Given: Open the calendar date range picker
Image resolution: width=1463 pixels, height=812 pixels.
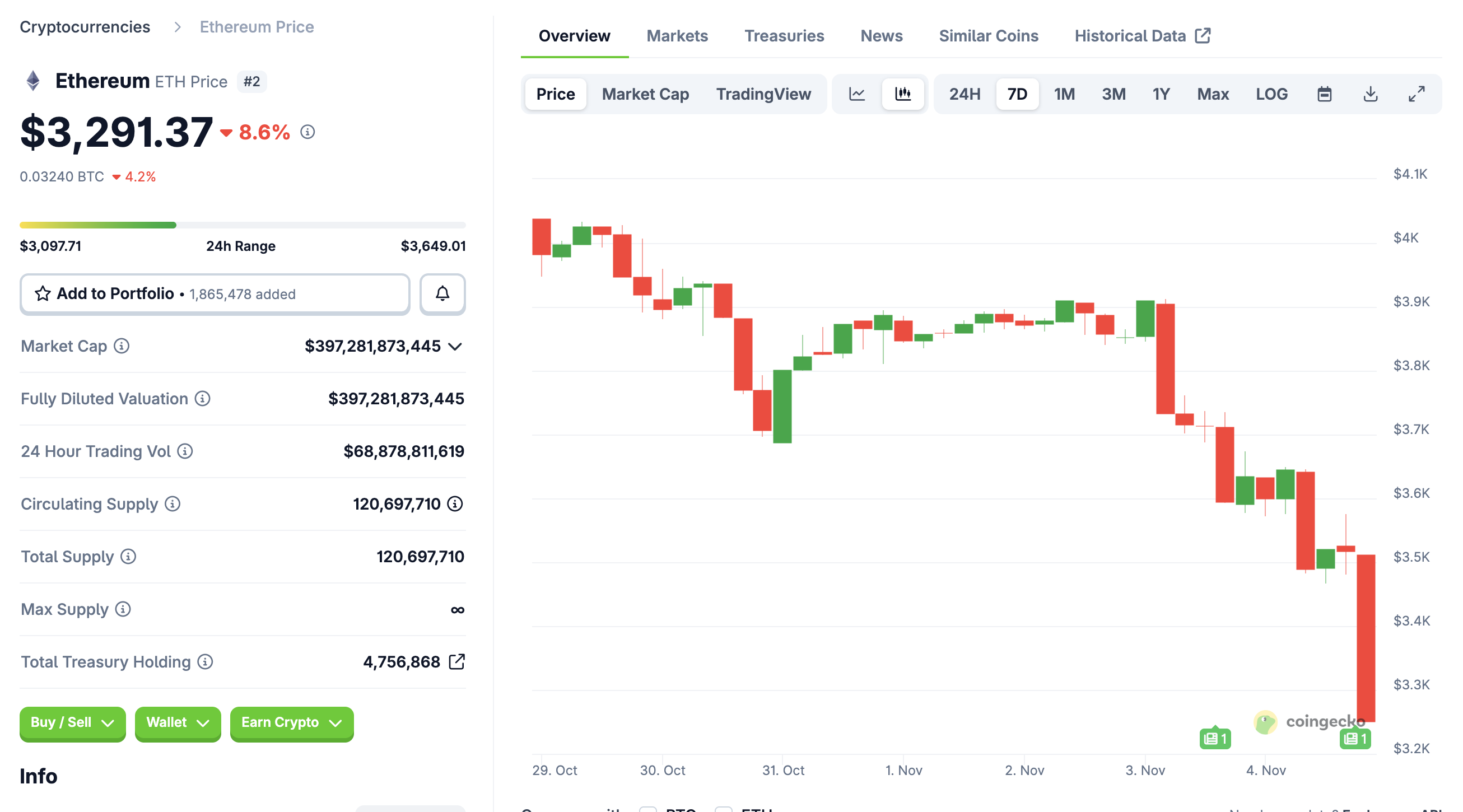Looking at the screenshot, I should click(x=1324, y=94).
